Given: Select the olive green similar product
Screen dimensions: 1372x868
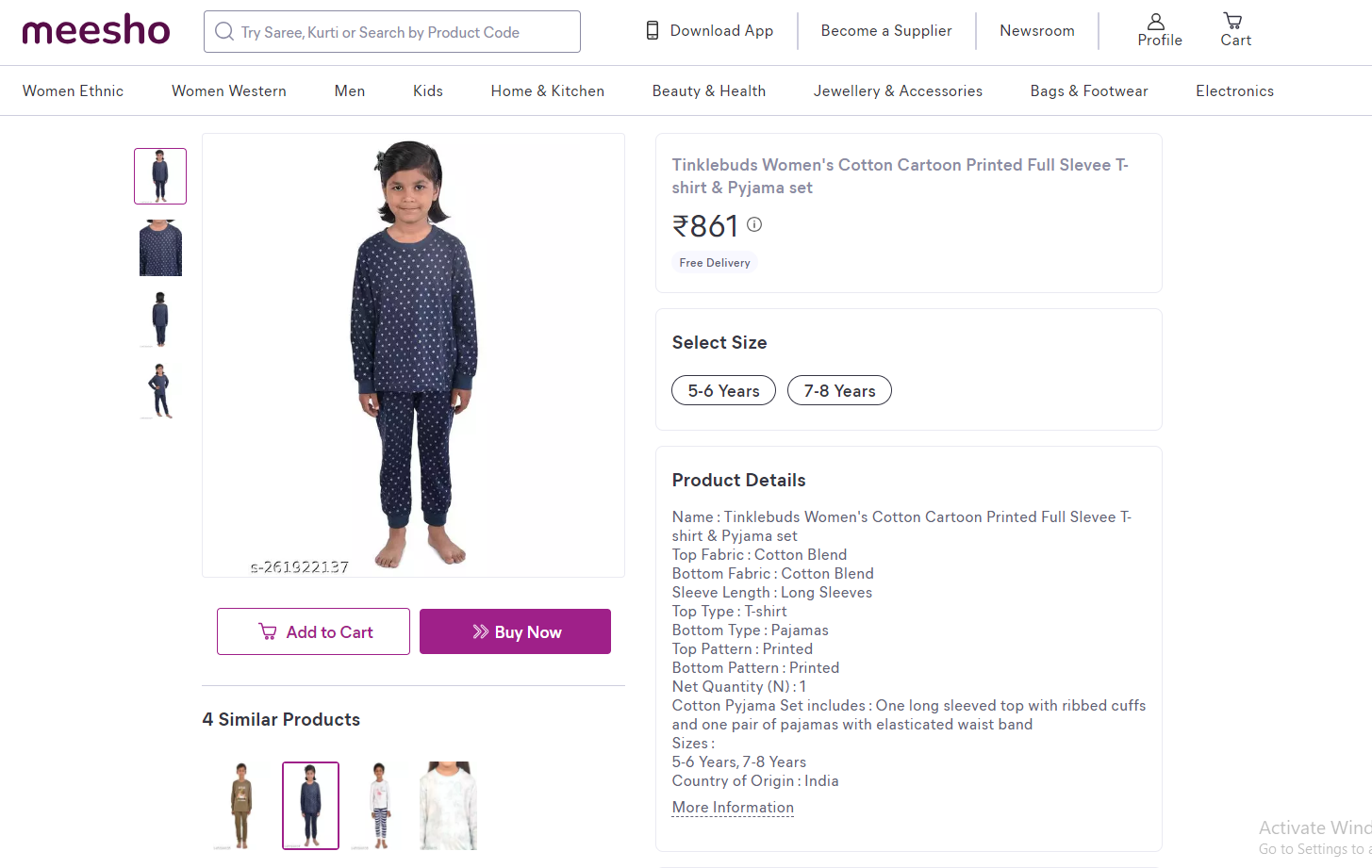Looking at the screenshot, I should 241,806.
